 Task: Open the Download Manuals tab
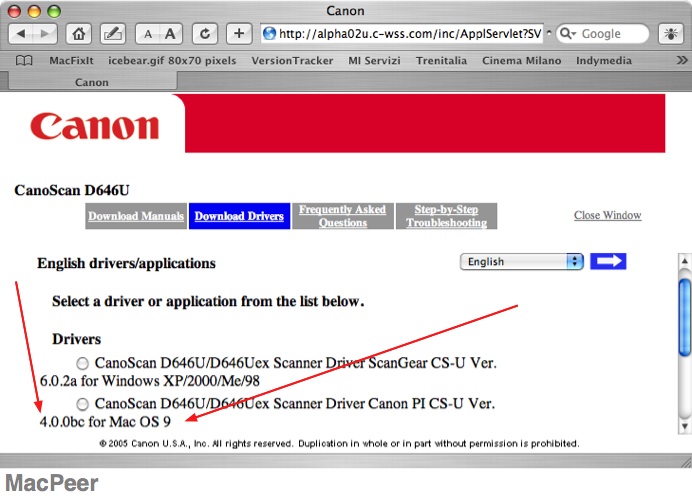[x=136, y=216]
